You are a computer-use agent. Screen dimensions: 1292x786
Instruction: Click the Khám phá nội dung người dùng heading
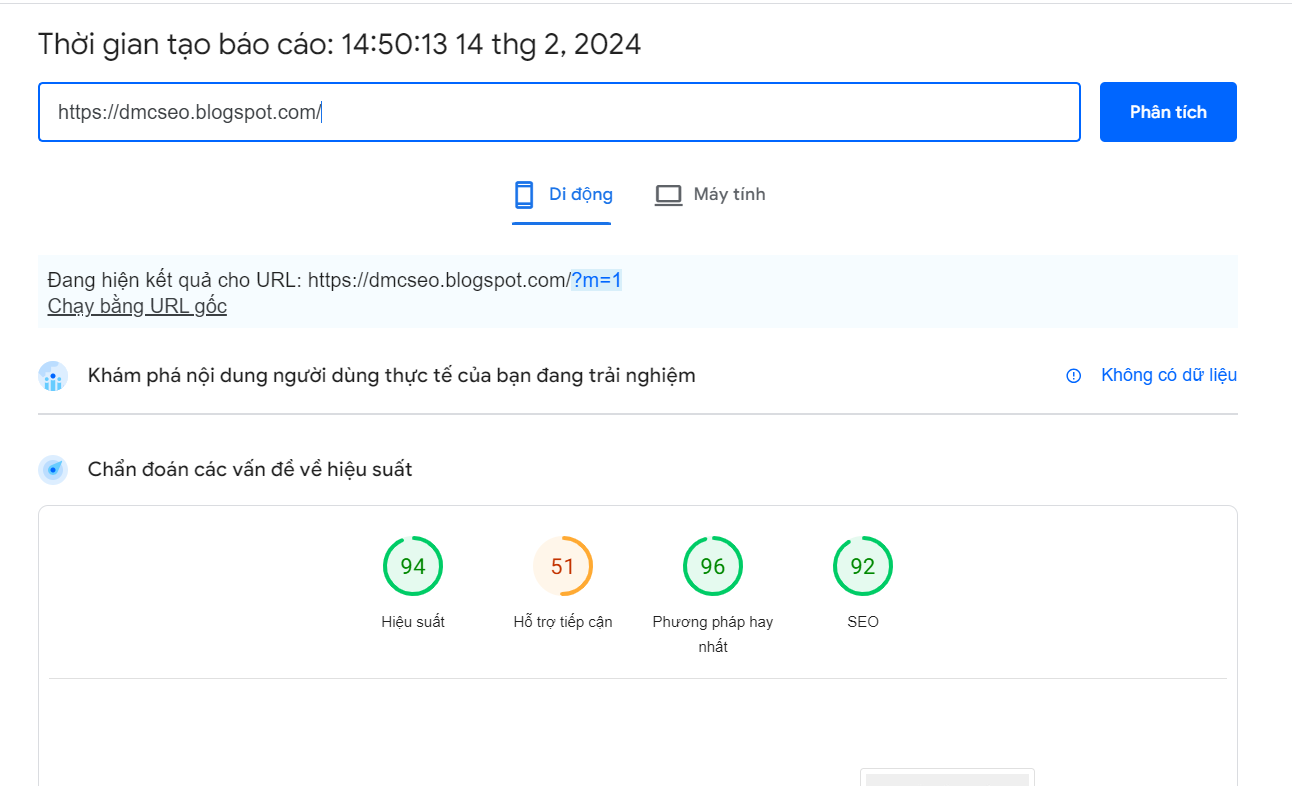point(392,376)
